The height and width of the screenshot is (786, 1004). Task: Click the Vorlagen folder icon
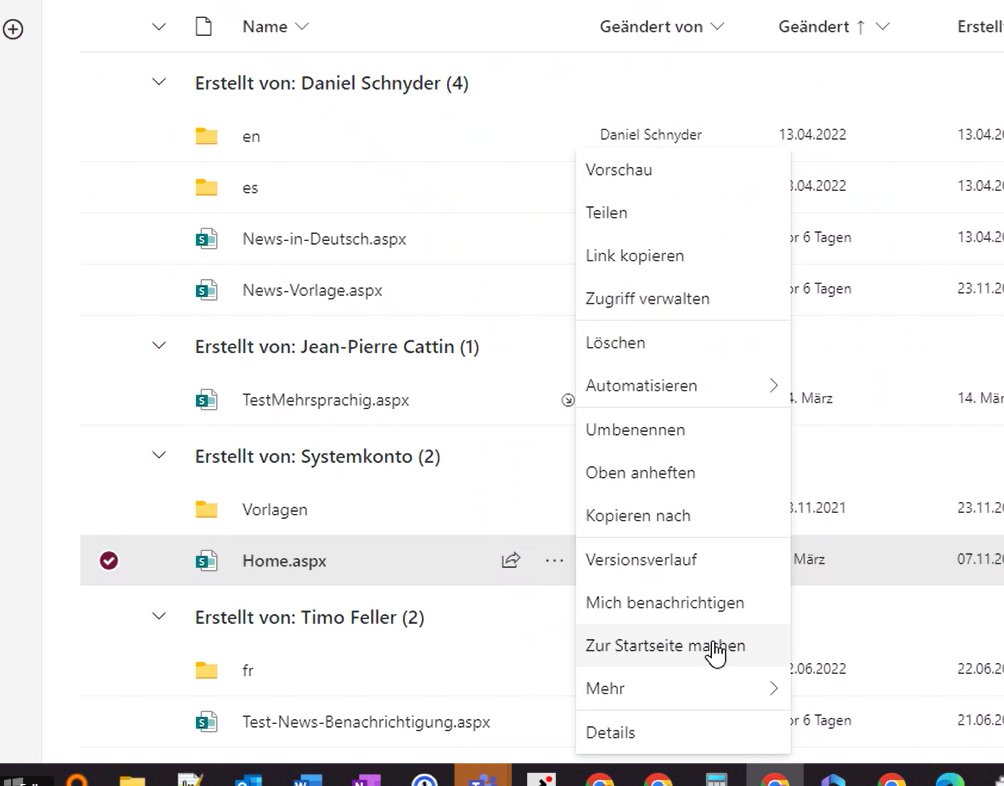pos(206,509)
